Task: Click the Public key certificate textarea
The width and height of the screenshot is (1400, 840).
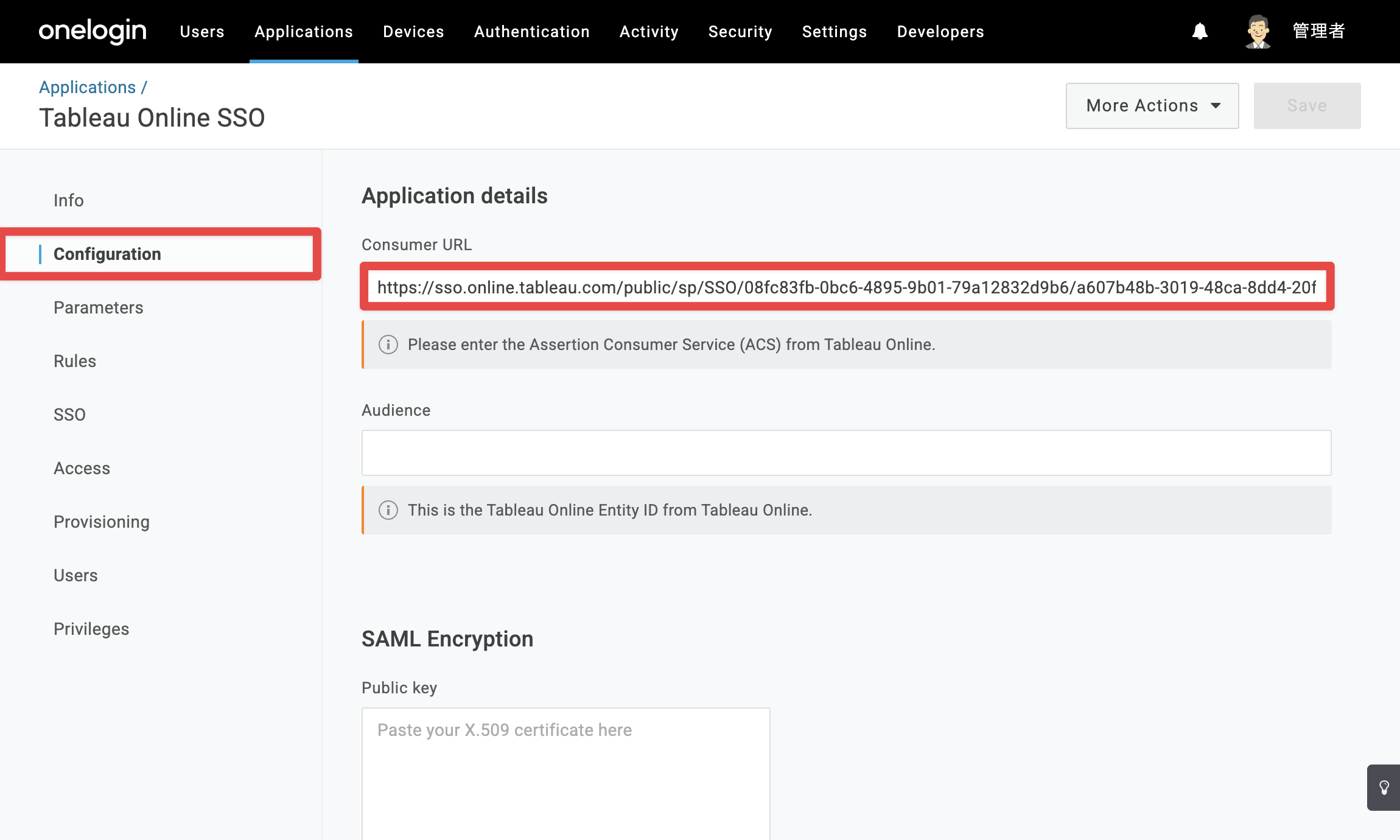Action: 566,773
